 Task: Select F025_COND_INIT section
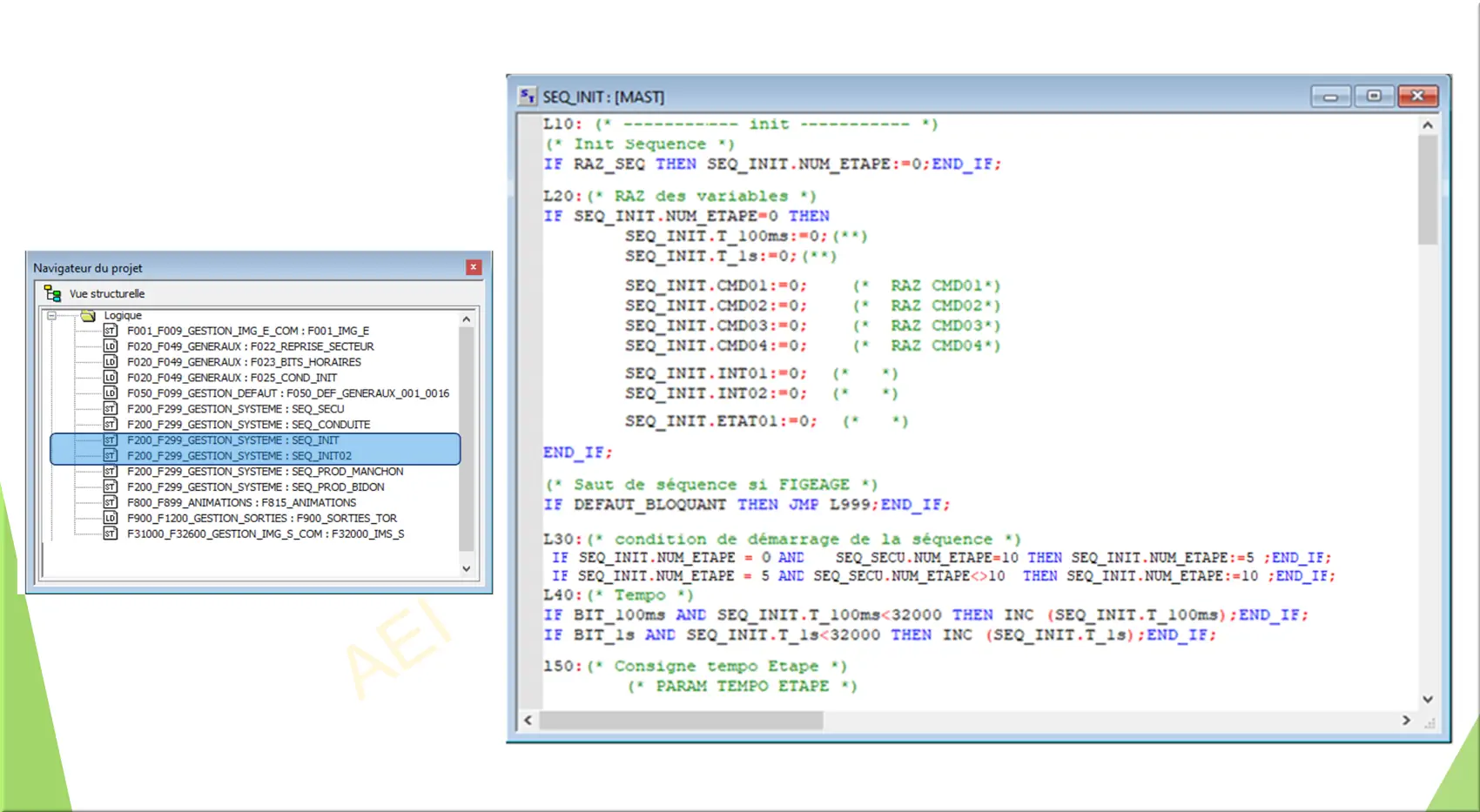232,378
